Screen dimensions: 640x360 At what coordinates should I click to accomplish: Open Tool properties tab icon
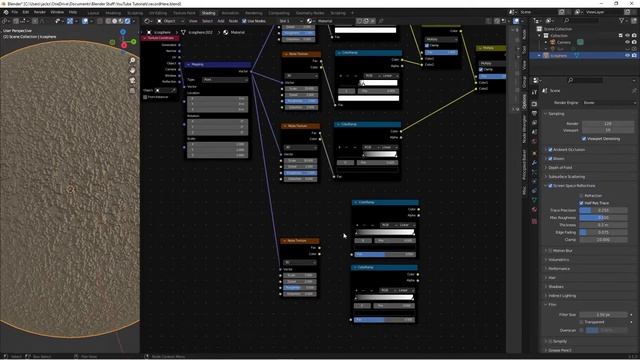coord(534,93)
